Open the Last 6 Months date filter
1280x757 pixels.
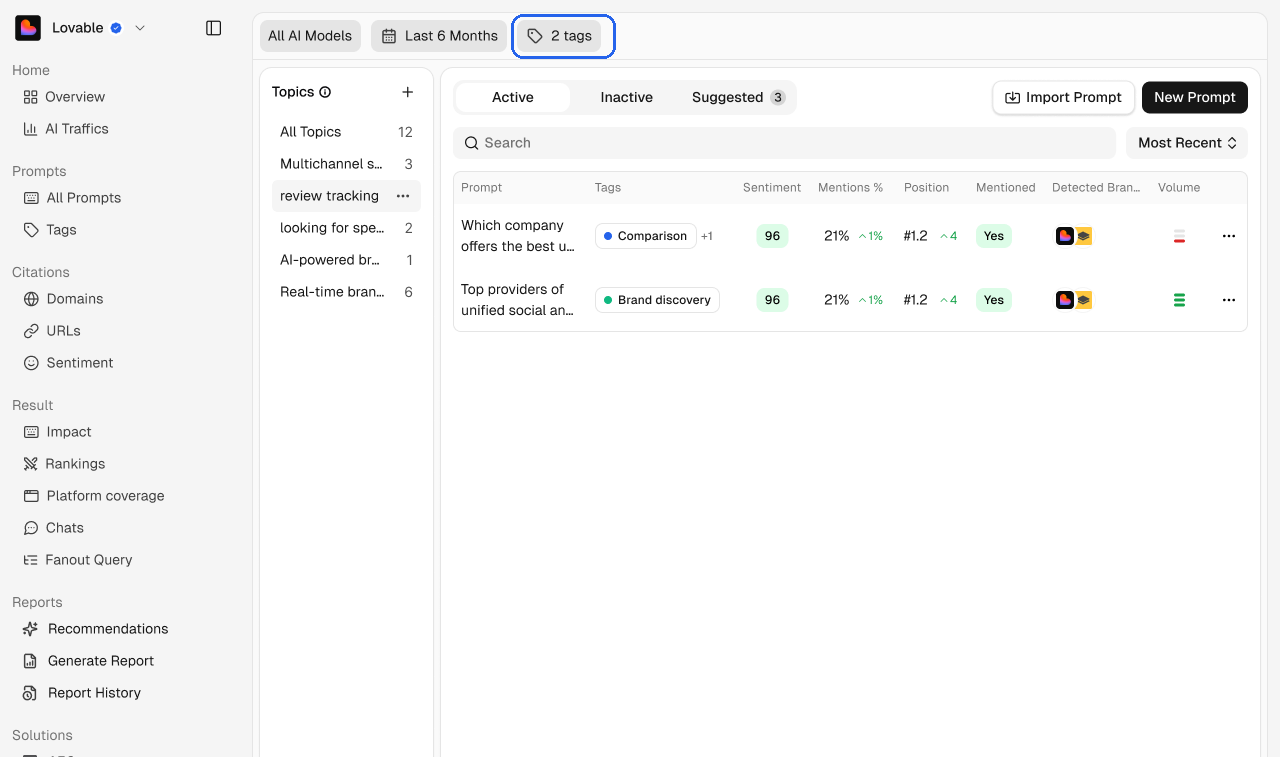[439, 36]
